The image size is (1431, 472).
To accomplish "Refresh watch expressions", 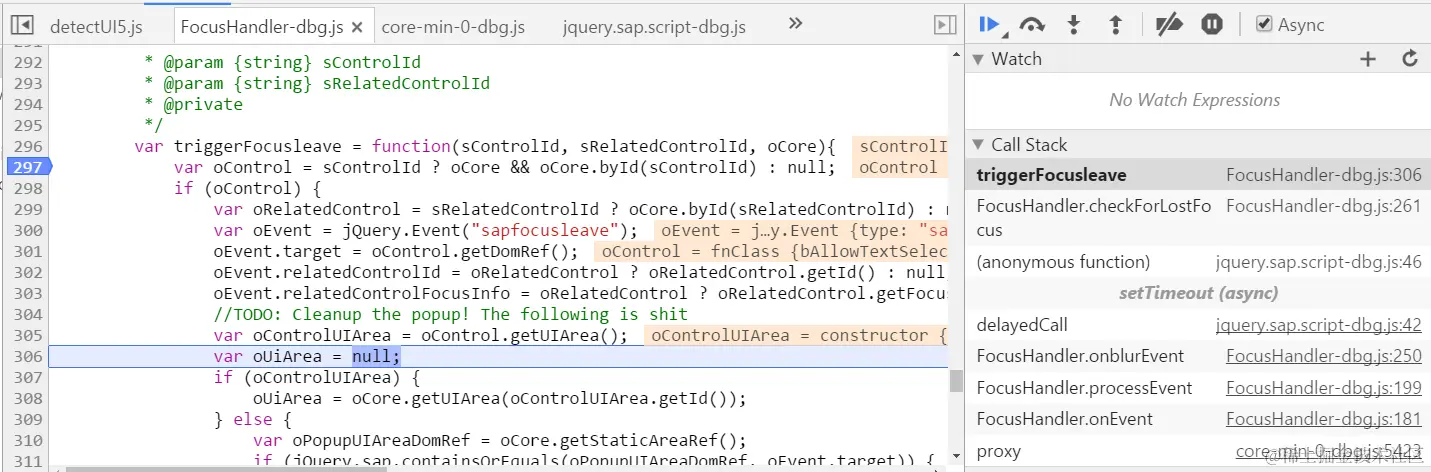I will [1410, 59].
